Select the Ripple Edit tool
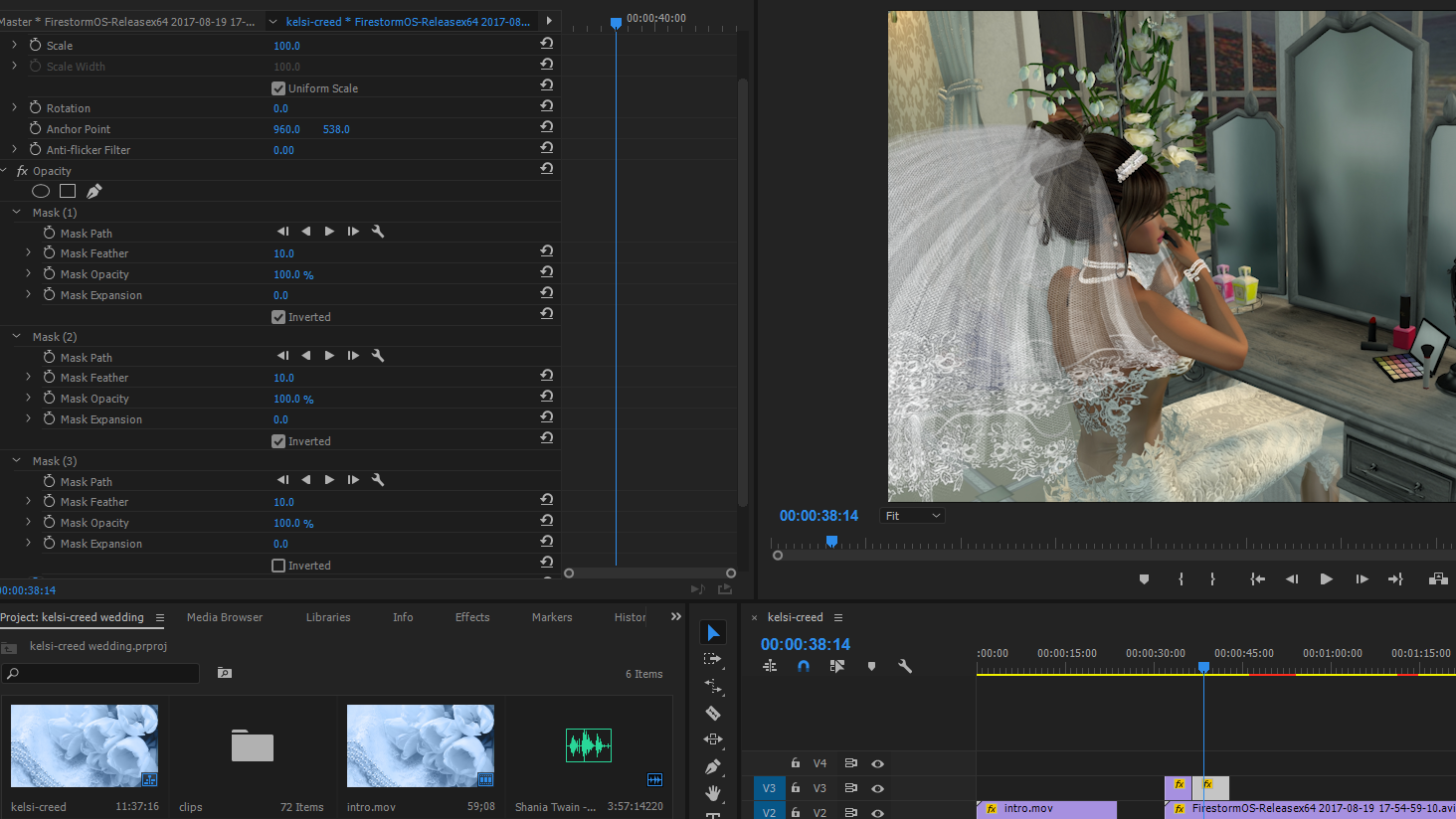The width and height of the screenshot is (1456, 819). click(713, 686)
